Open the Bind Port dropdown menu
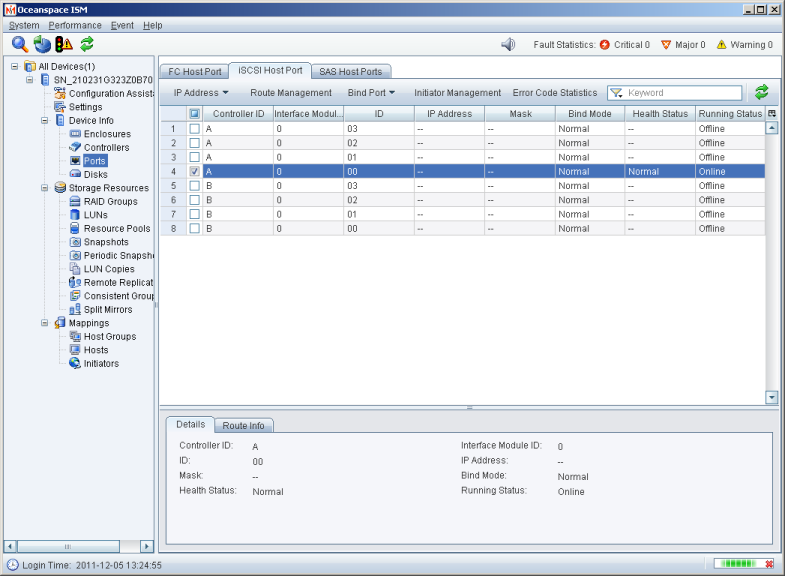Screen dimensions: 785x576 pyautogui.click(x=371, y=93)
